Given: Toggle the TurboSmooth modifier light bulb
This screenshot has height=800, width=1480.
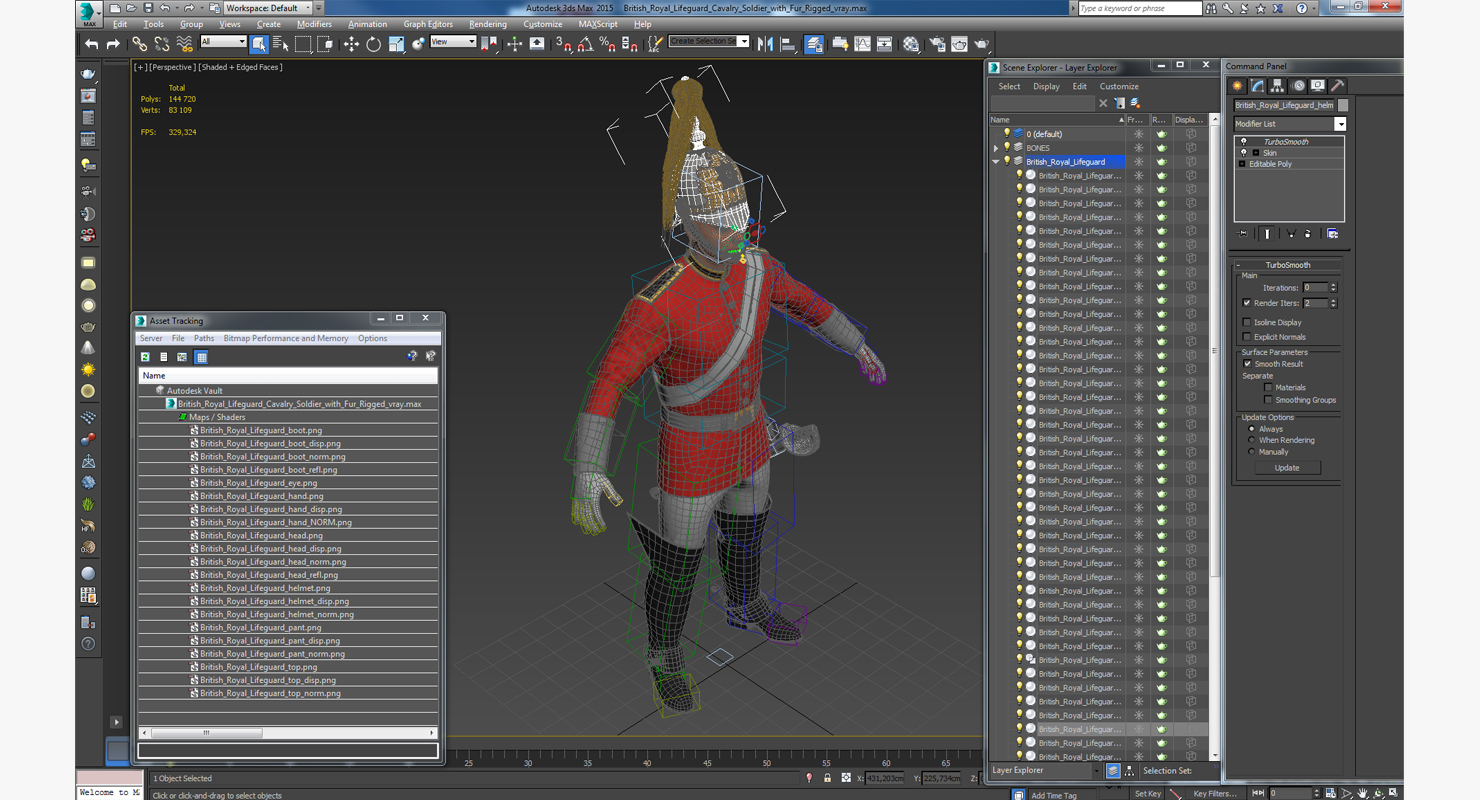Looking at the screenshot, I should [x=1244, y=142].
